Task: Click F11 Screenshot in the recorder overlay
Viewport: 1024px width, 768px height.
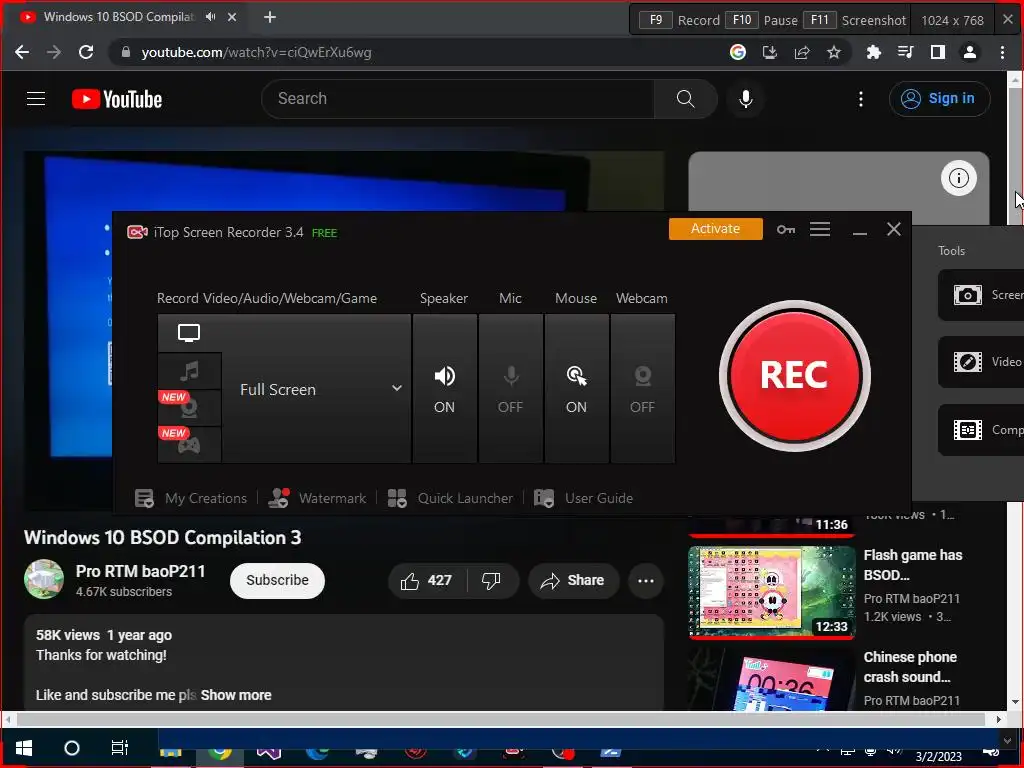Action: coord(855,20)
